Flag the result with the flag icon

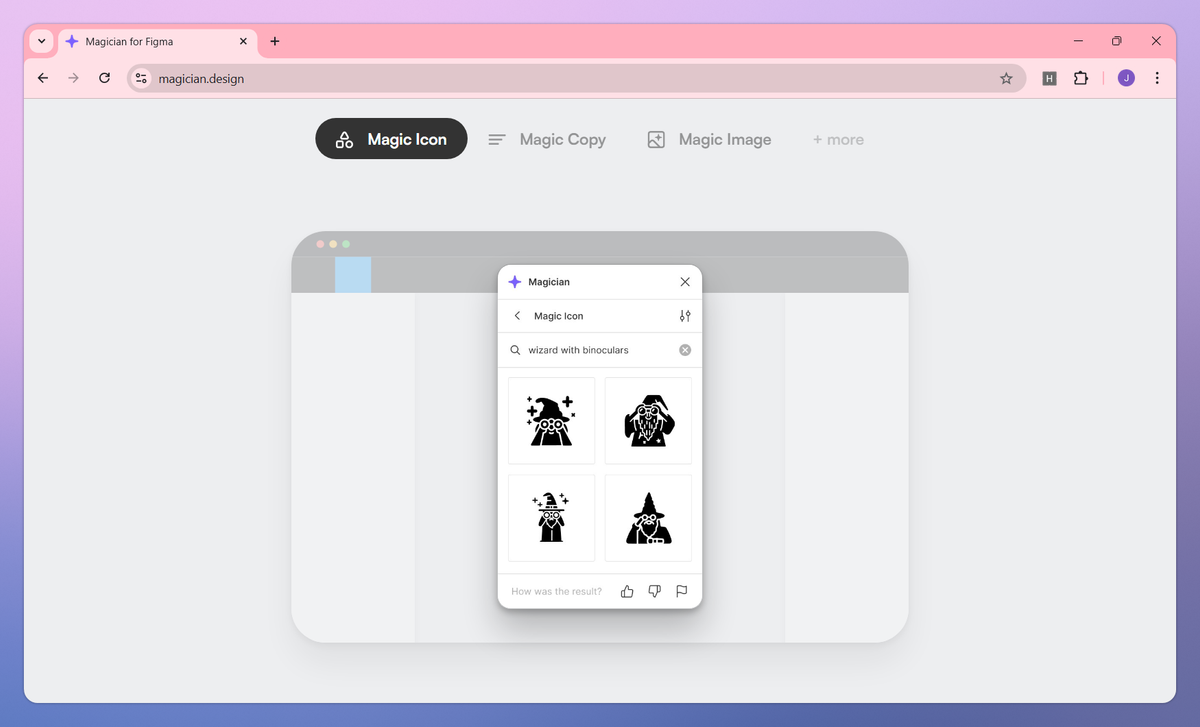682,591
